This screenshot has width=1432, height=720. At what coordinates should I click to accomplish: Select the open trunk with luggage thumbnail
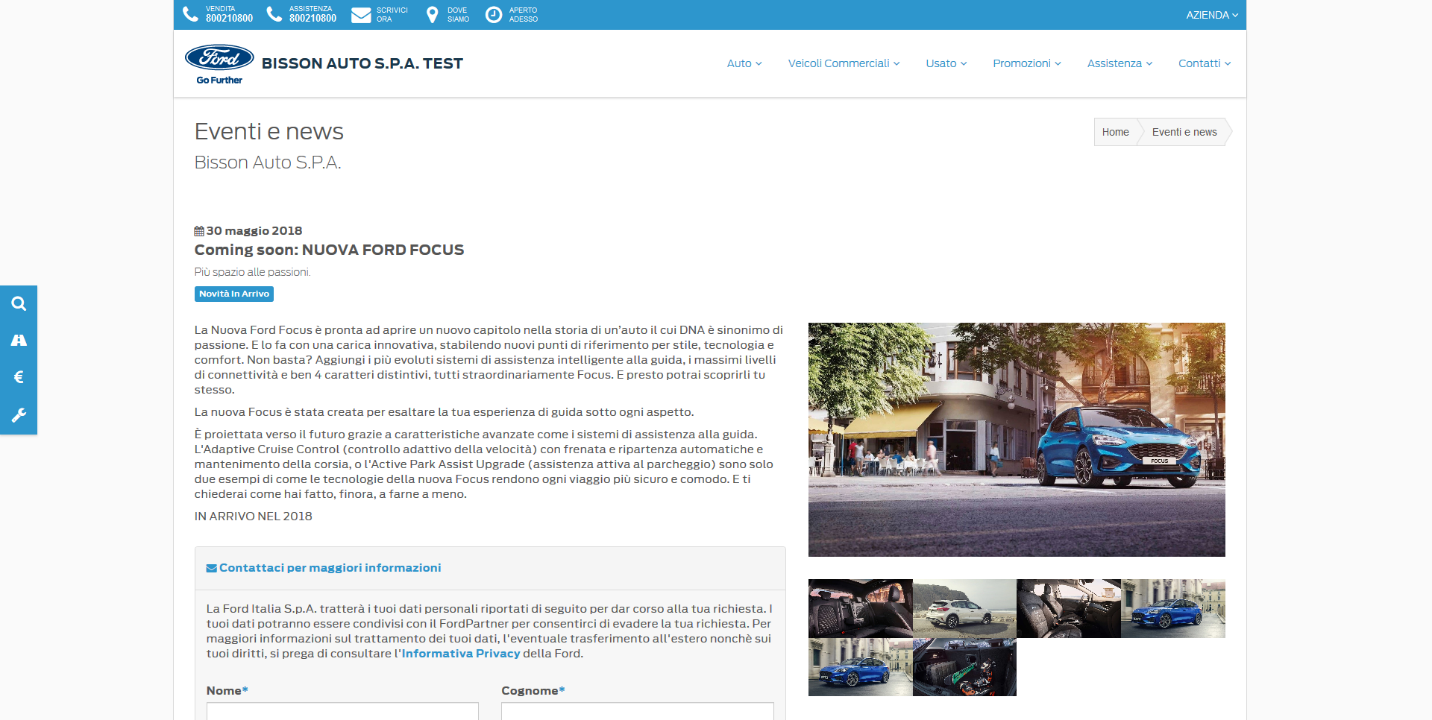click(x=964, y=667)
